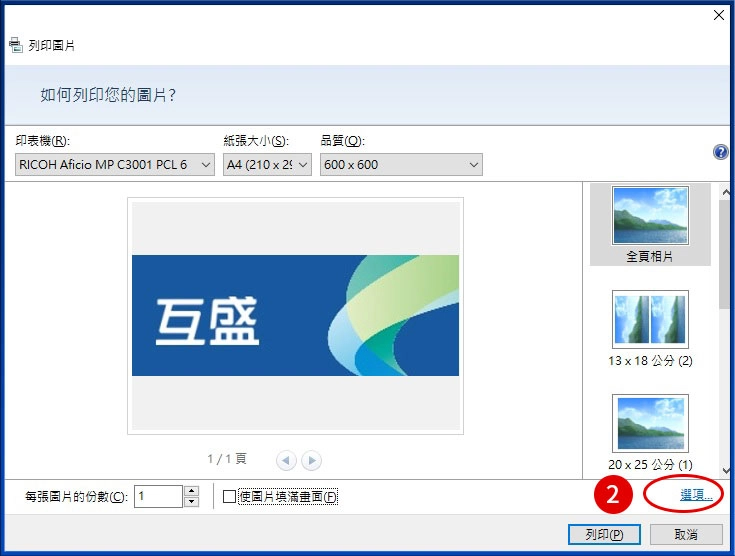The height and width of the screenshot is (556, 735).
Task: Click the copies number input field
Action: click(x=158, y=496)
